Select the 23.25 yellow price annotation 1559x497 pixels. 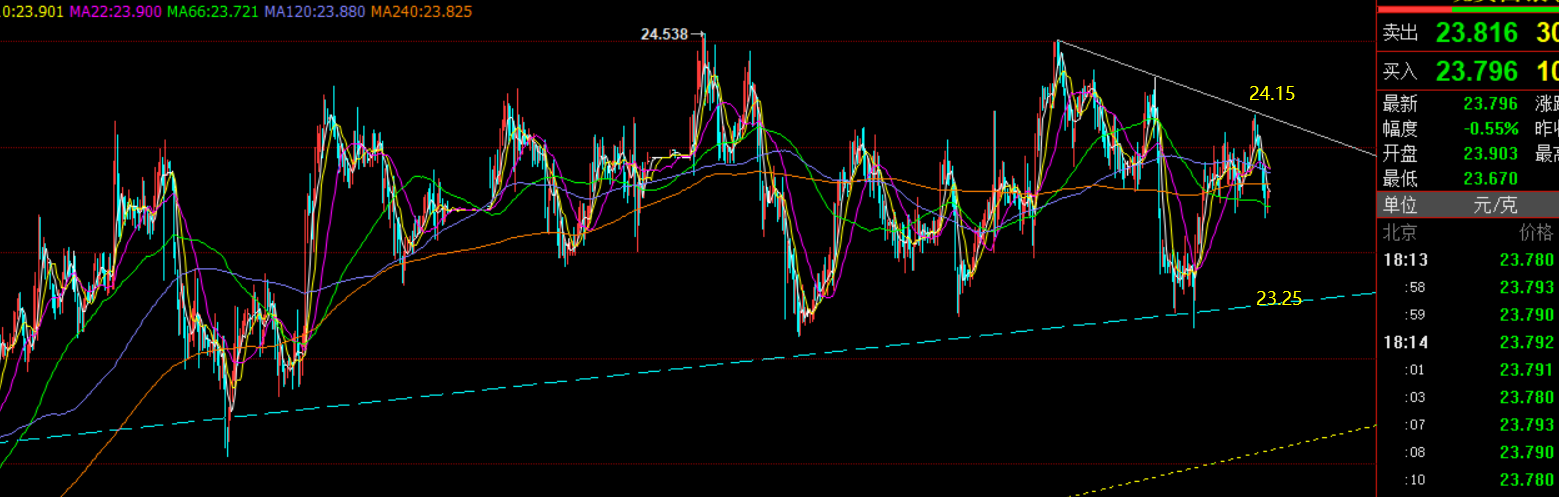pos(1279,297)
